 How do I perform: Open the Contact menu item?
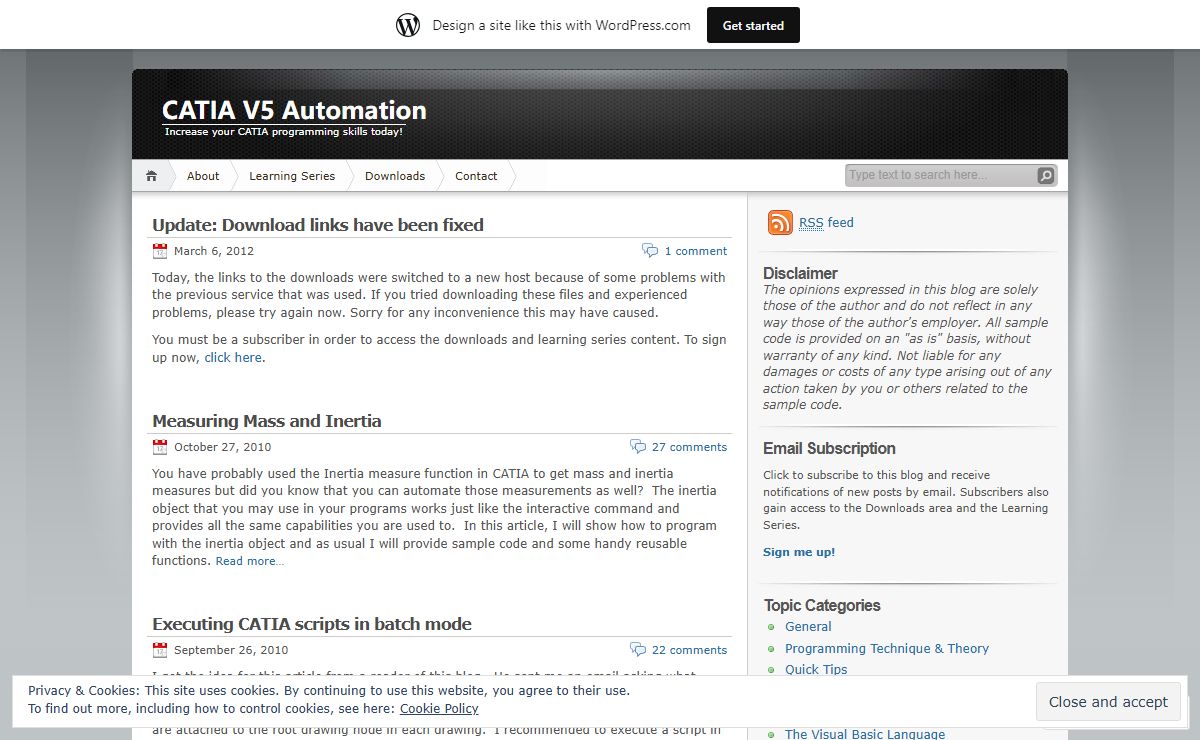point(476,176)
